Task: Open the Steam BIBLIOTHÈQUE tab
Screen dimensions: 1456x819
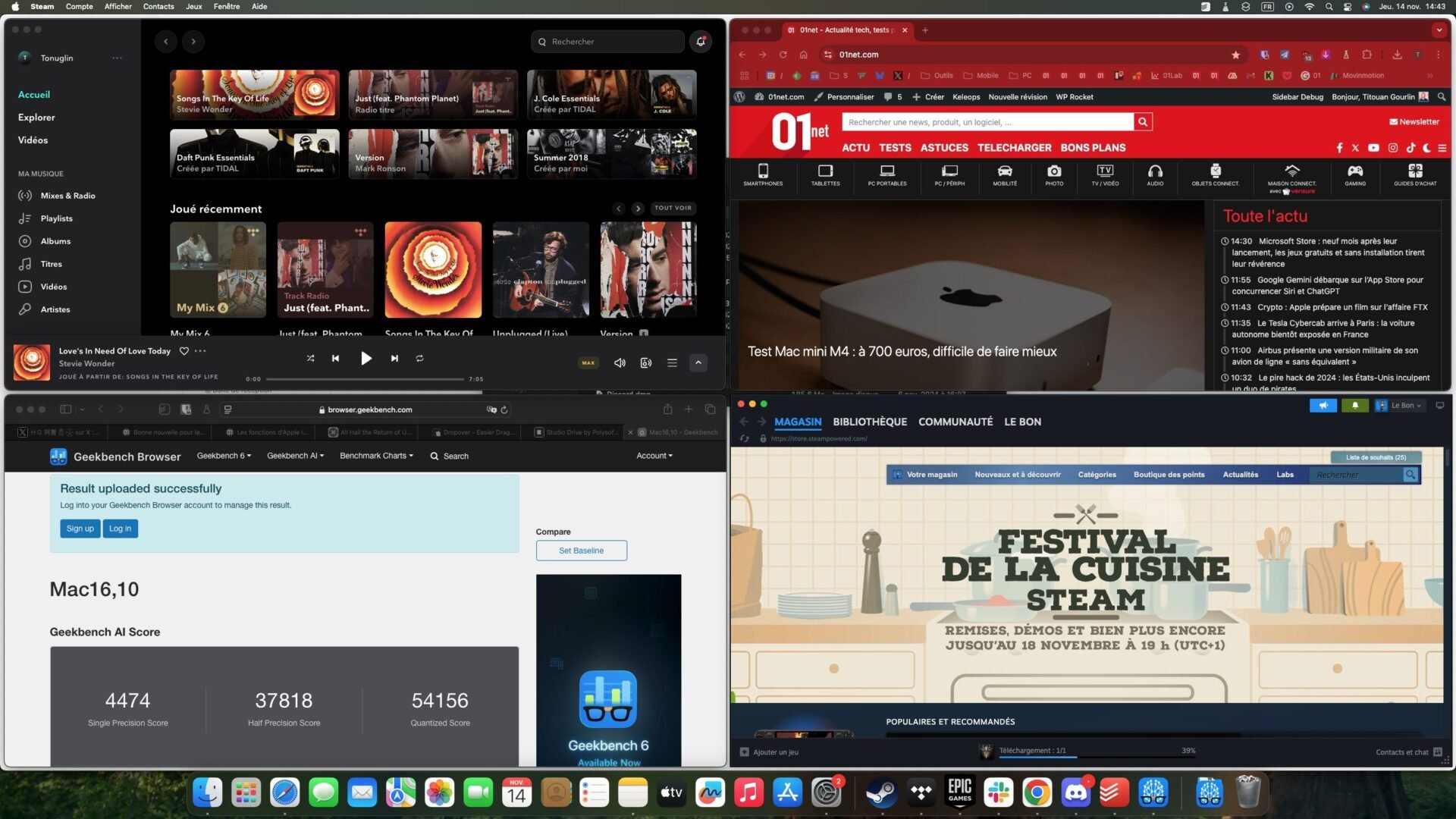Action: (870, 422)
